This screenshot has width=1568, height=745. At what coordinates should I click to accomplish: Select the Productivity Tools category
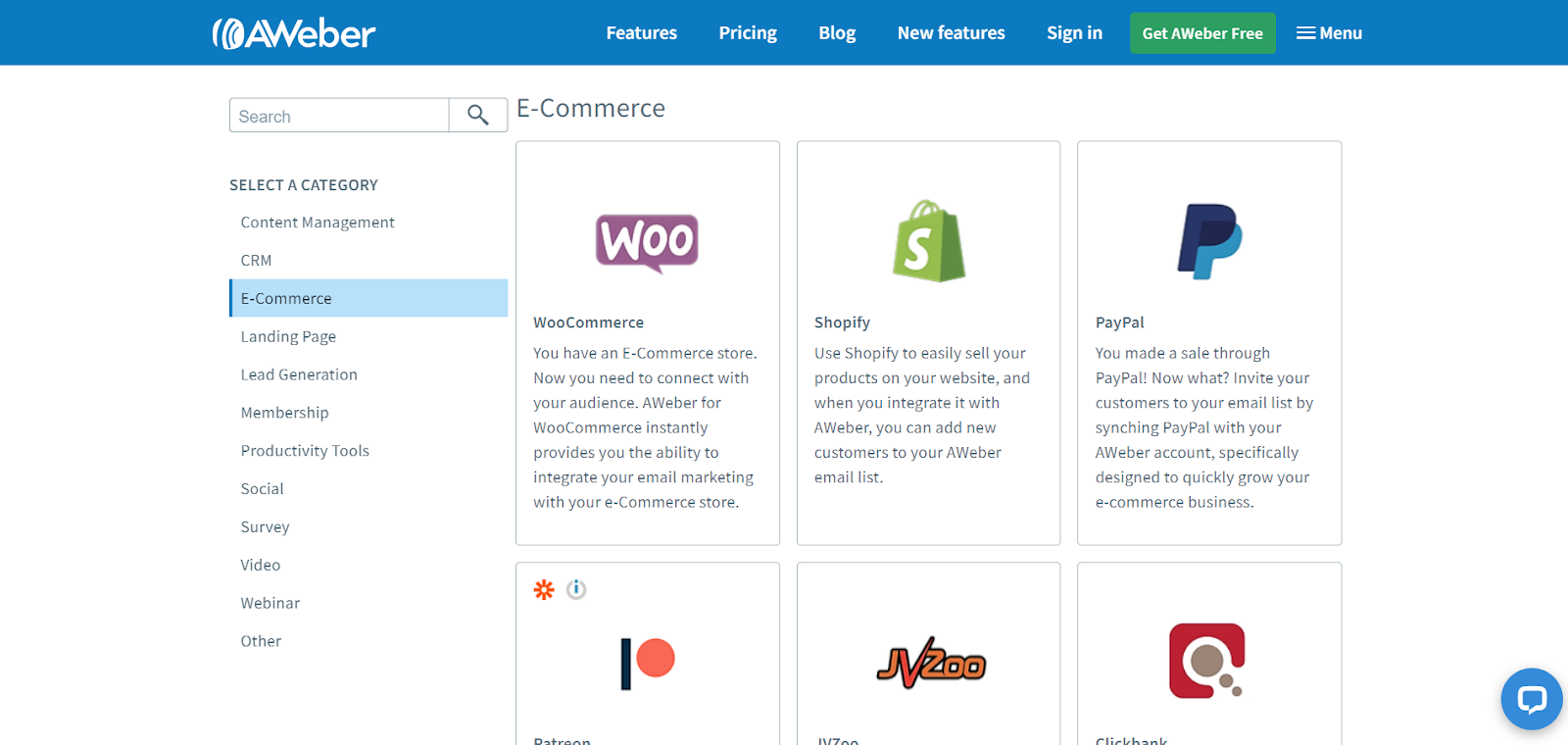(305, 451)
